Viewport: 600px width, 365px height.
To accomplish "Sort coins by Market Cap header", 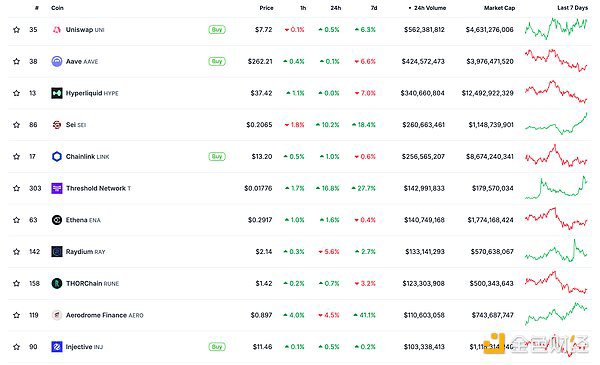I will (499, 8).
